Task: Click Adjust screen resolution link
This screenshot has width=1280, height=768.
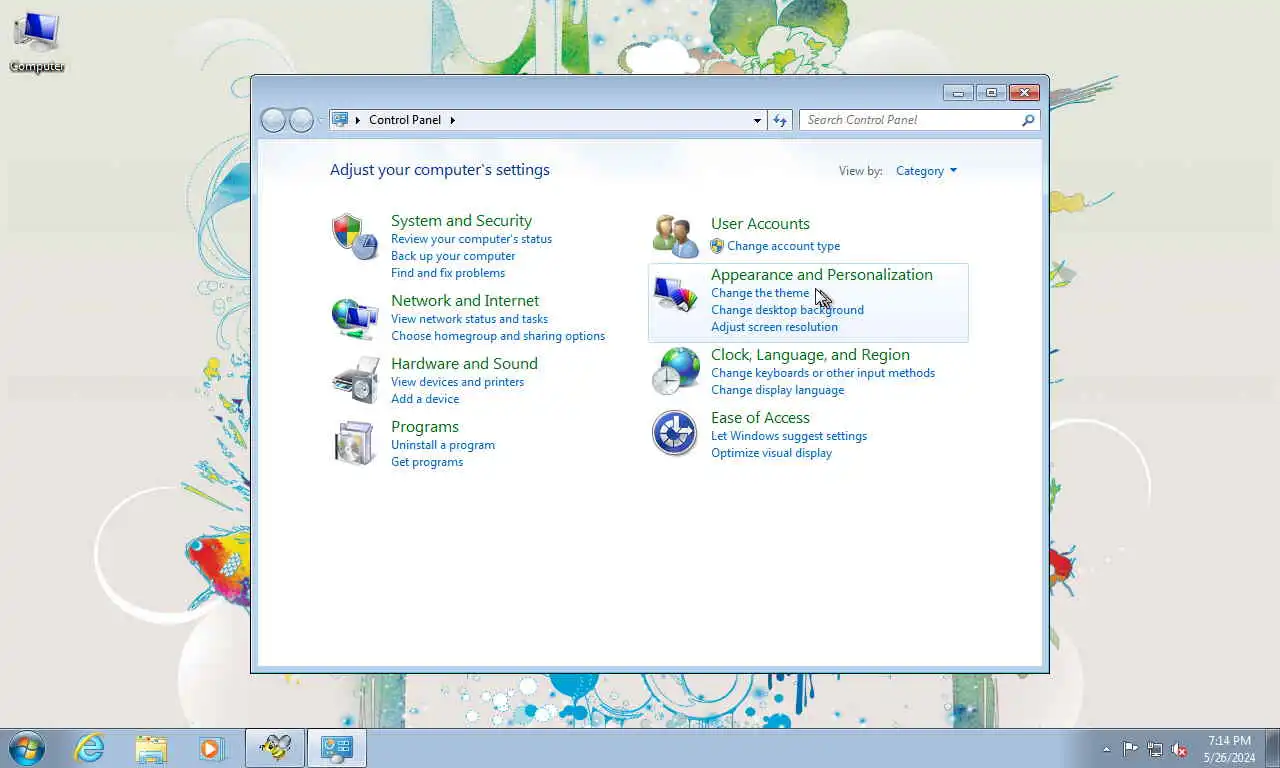Action: click(774, 327)
